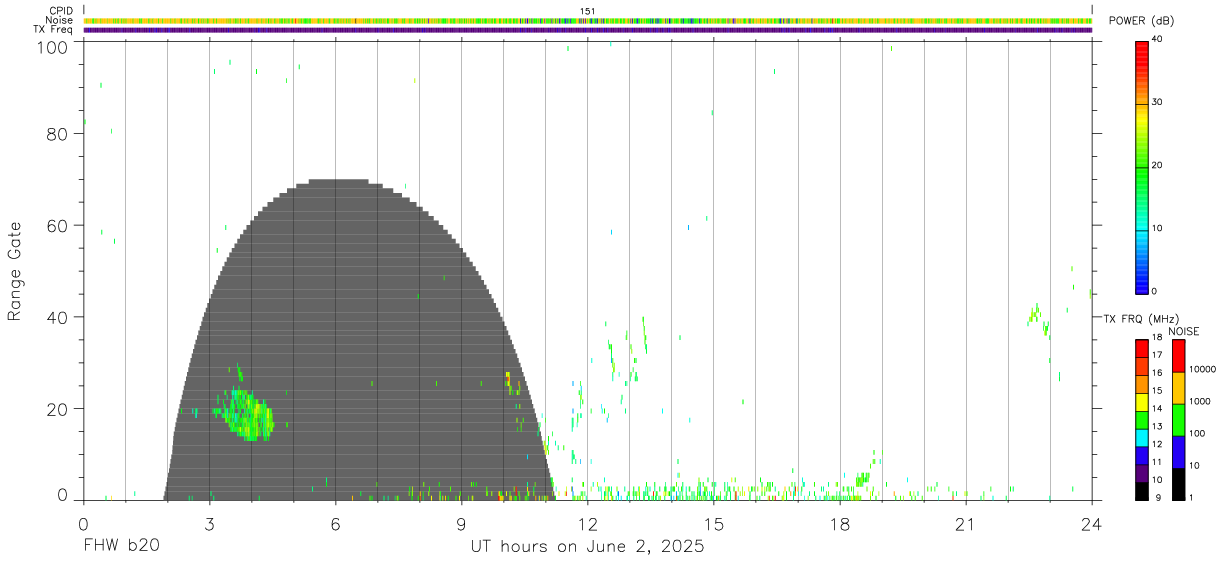Viewport: 1228px width, 567px height.
Task: Click the Range Gate axis title
Action: 15,271
